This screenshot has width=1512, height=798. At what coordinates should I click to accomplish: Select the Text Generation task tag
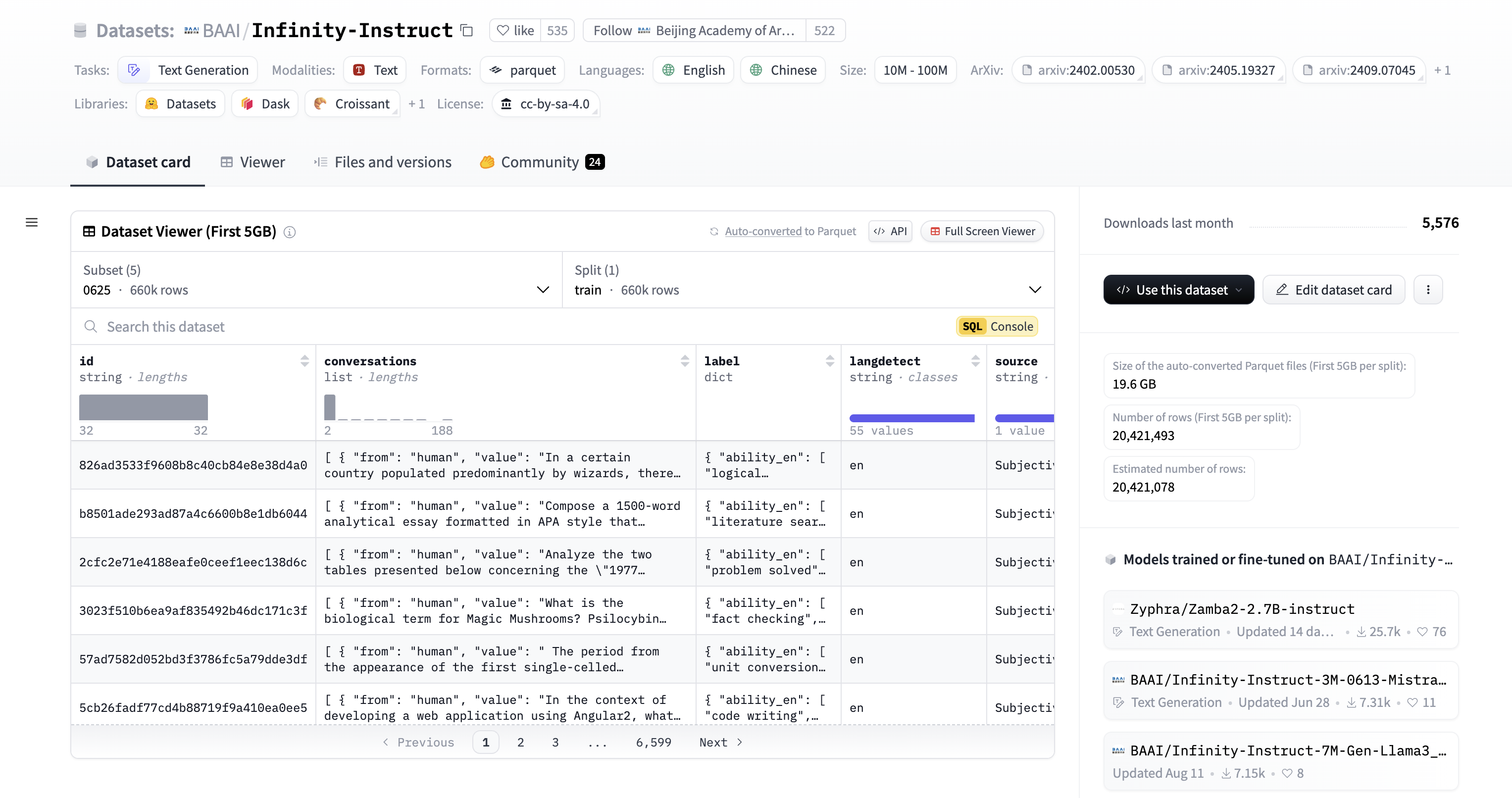point(187,70)
